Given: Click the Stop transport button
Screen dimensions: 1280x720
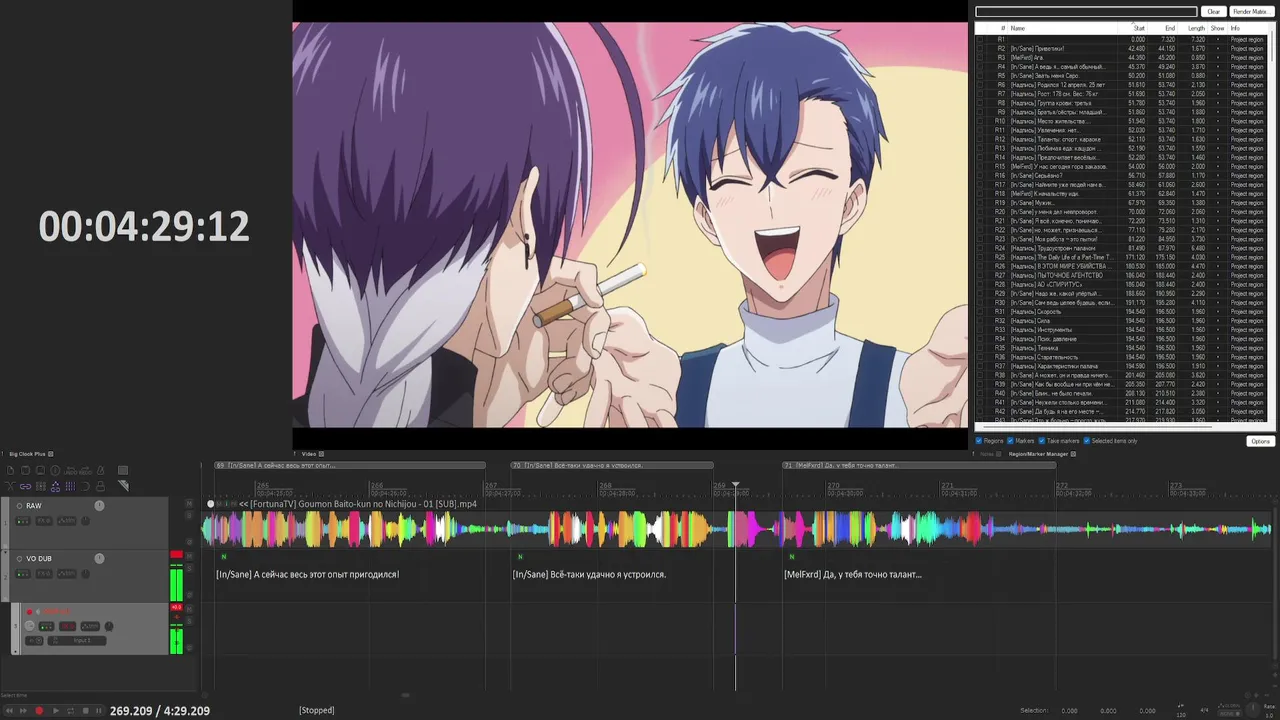Looking at the screenshot, I should [x=85, y=710].
